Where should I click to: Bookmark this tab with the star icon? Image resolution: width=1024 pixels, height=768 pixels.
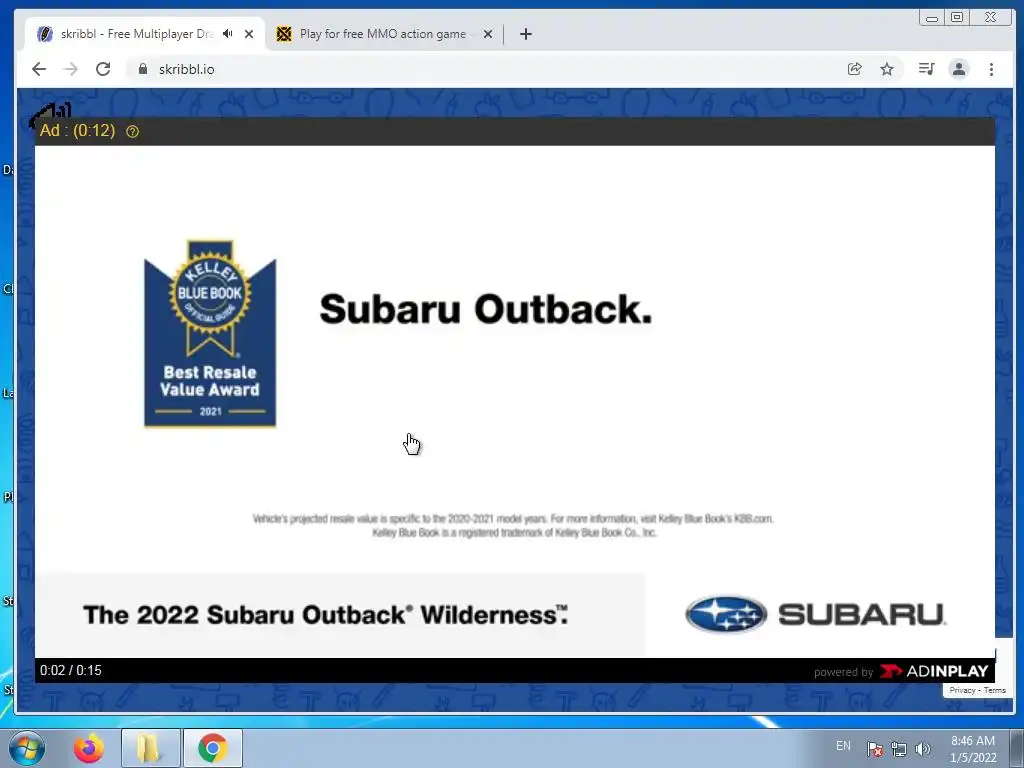[886, 69]
